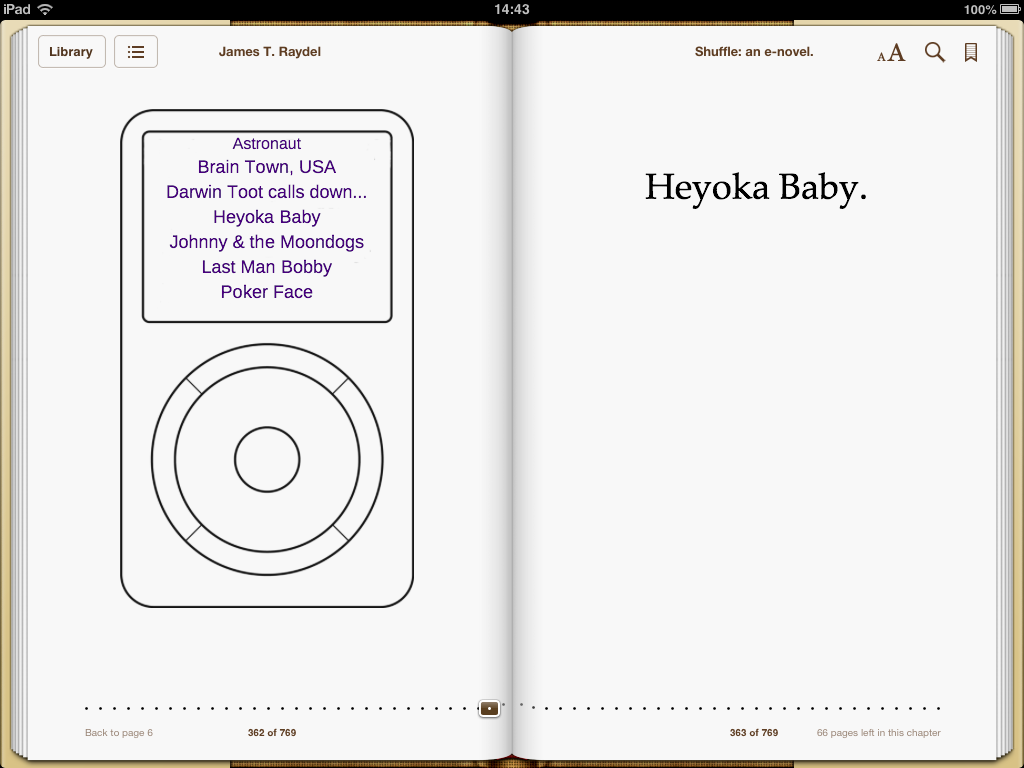This screenshot has height=768, width=1024.
Task: Open the table of contents list icon
Action: click(x=136, y=52)
